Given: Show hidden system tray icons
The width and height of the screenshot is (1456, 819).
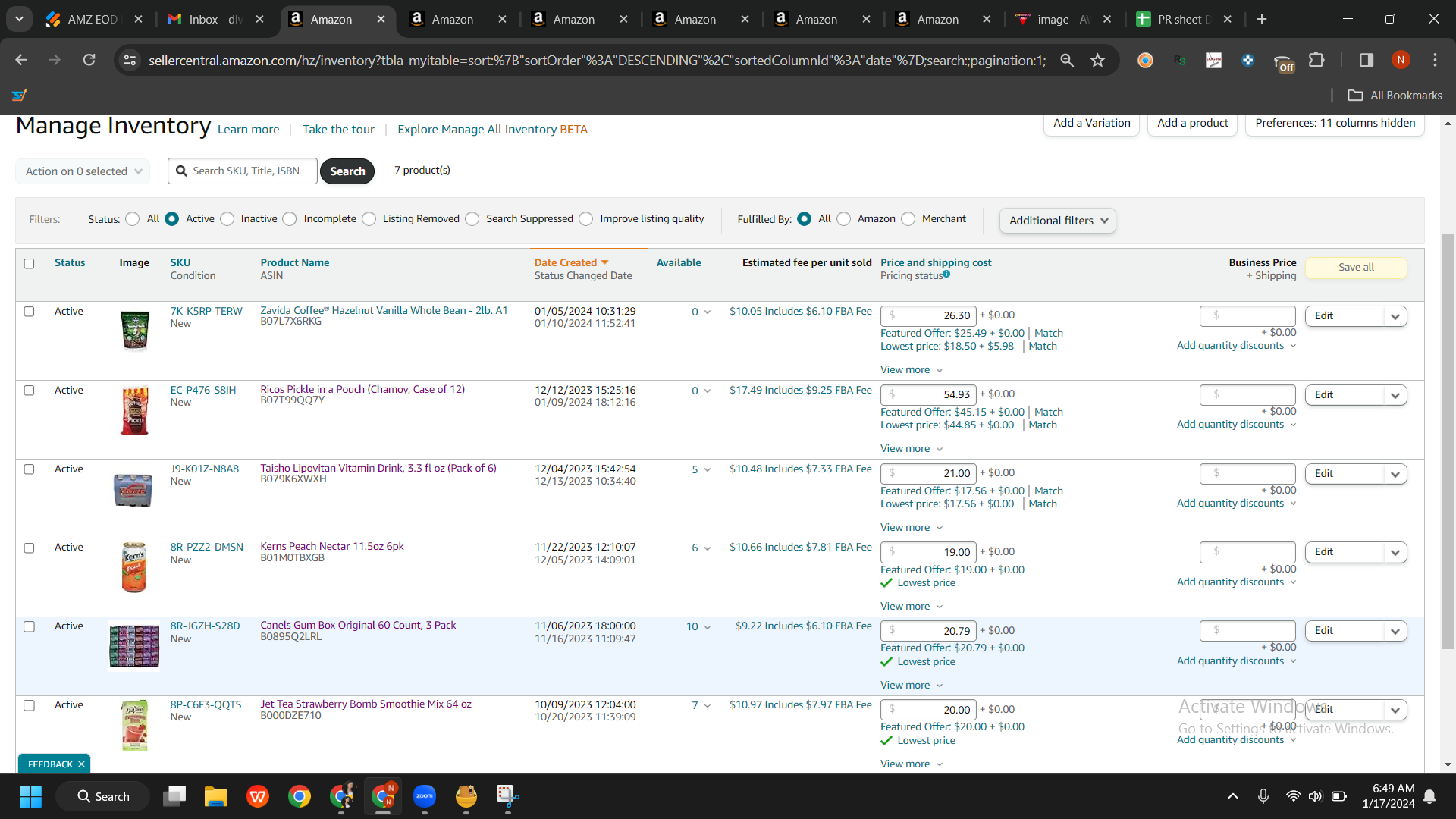Looking at the screenshot, I should 1233,796.
